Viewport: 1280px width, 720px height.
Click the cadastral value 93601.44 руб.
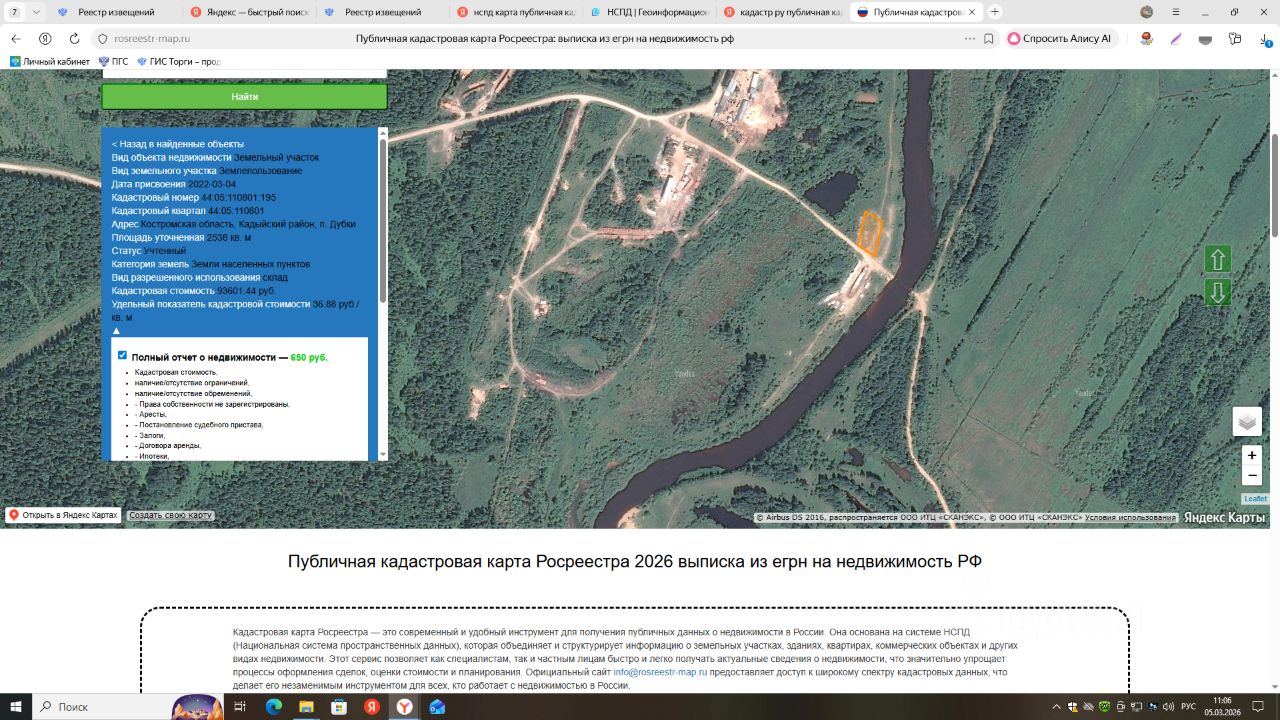pos(246,291)
